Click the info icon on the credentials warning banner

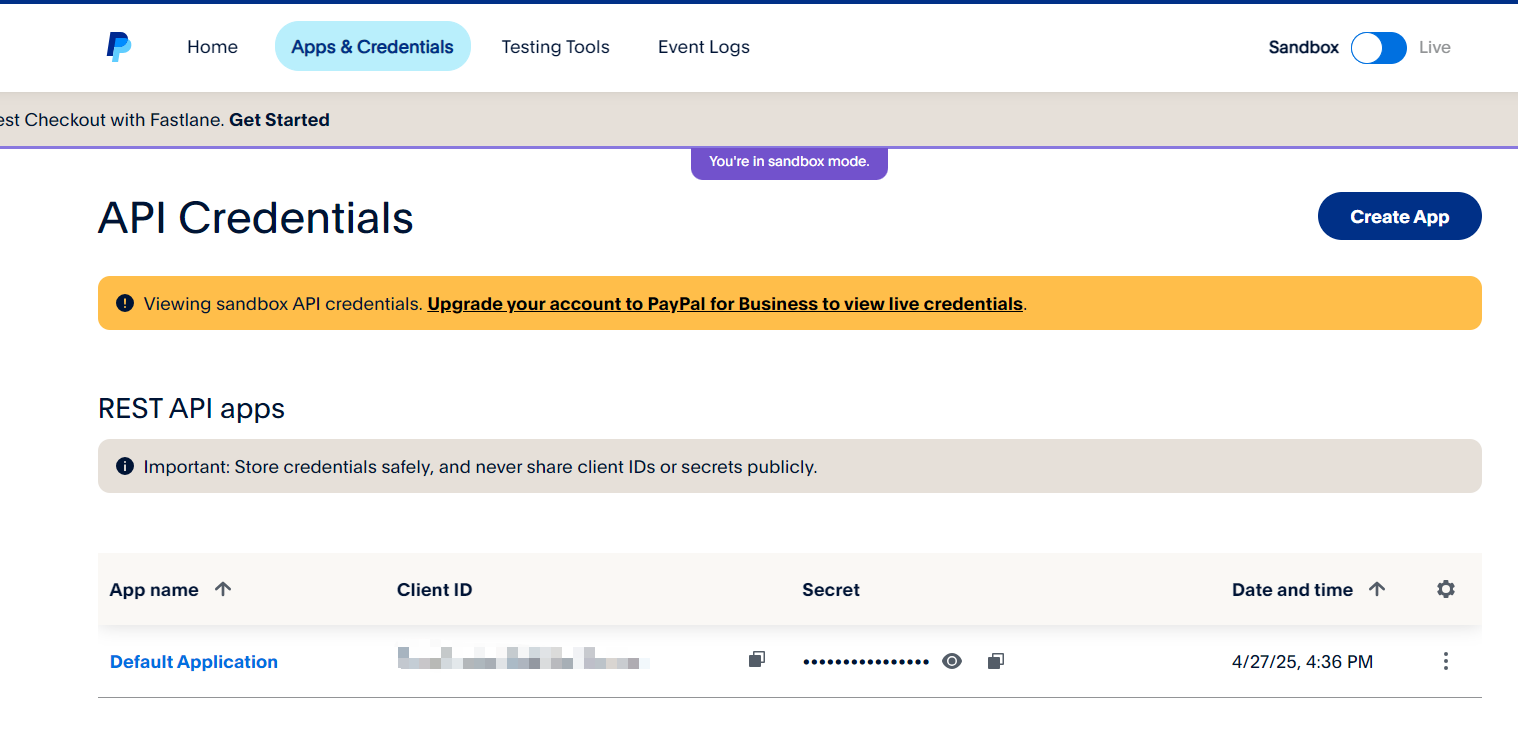(x=125, y=302)
